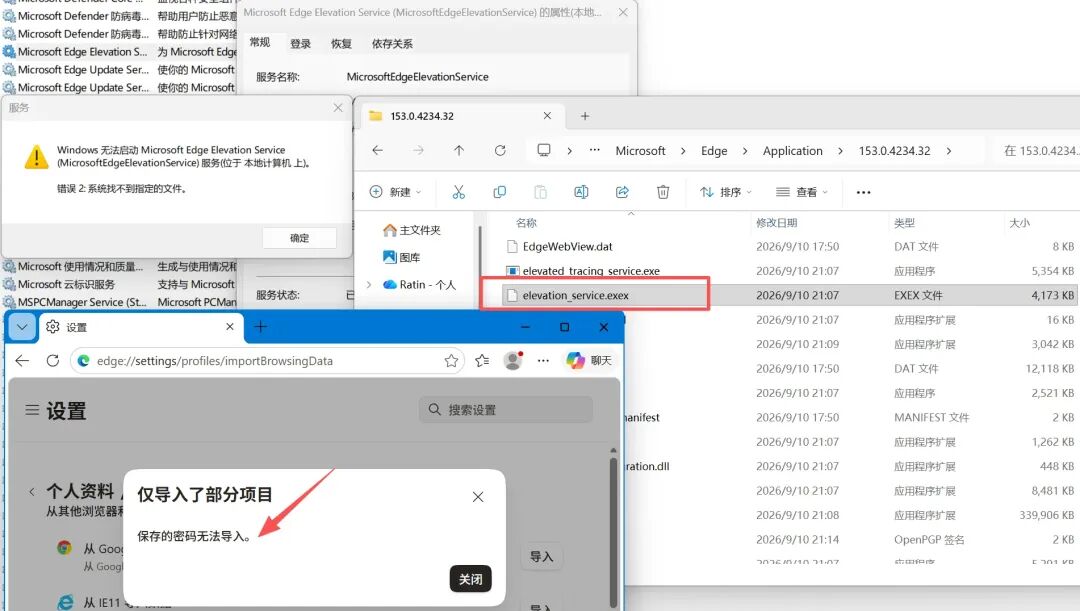Open Copilot chat button in Edge

pyautogui.click(x=589, y=360)
